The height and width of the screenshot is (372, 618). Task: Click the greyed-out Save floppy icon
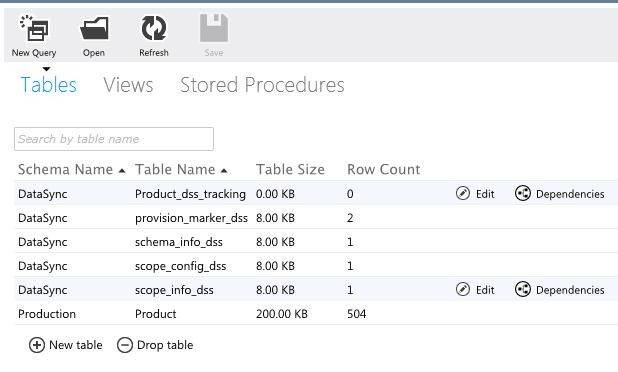click(214, 28)
